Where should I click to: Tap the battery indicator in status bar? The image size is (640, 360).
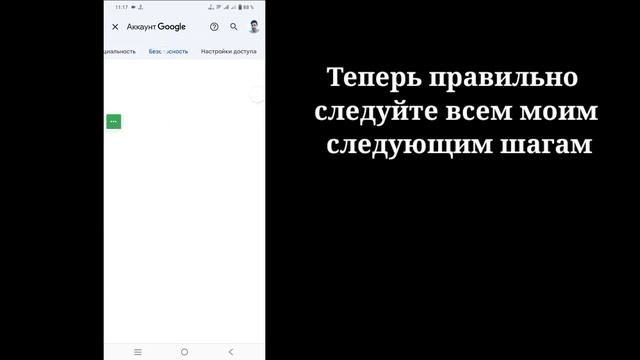pyautogui.click(x=247, y=7)
